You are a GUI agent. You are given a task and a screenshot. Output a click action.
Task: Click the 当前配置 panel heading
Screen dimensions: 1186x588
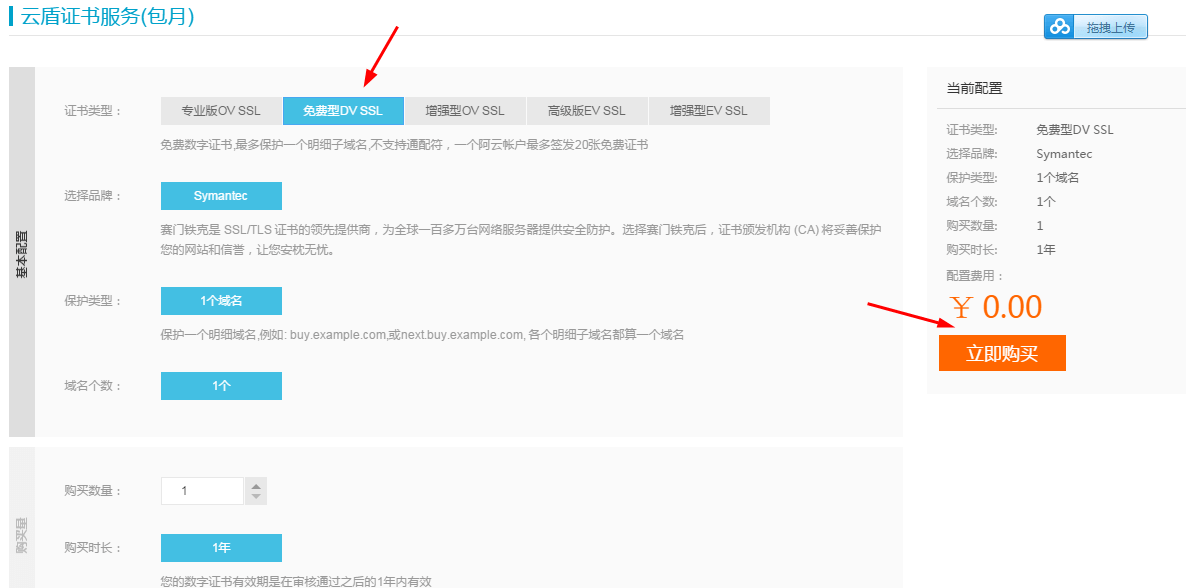pos(974,89)
